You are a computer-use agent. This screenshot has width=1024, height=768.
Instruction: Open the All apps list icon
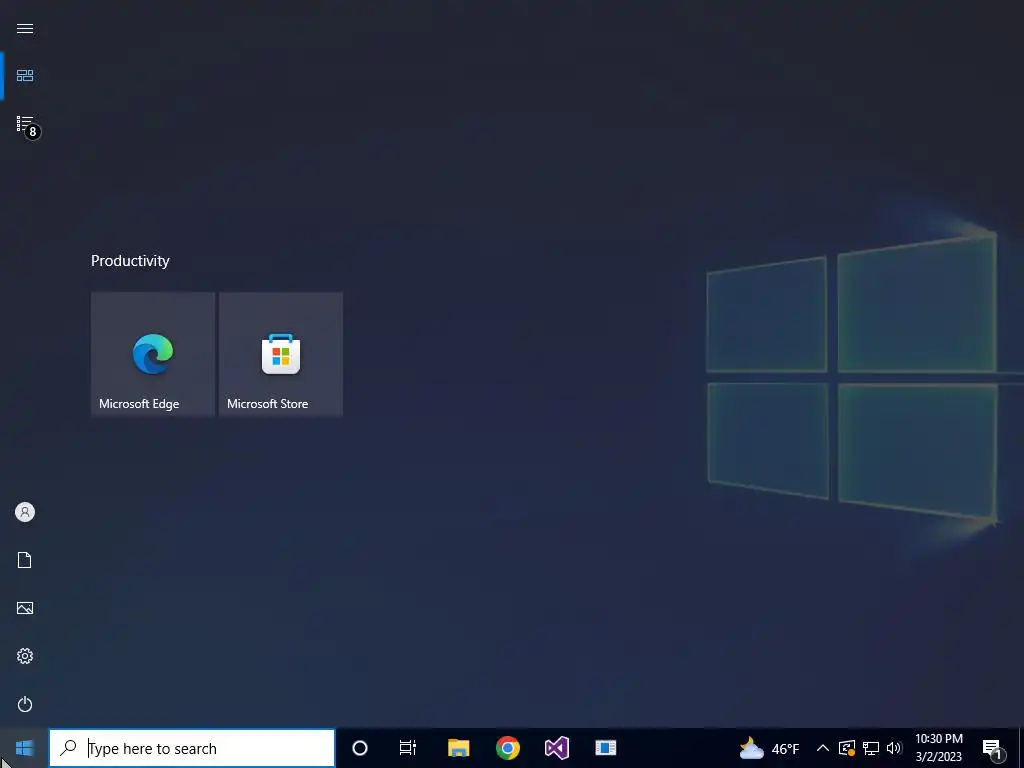click(25, 124)
